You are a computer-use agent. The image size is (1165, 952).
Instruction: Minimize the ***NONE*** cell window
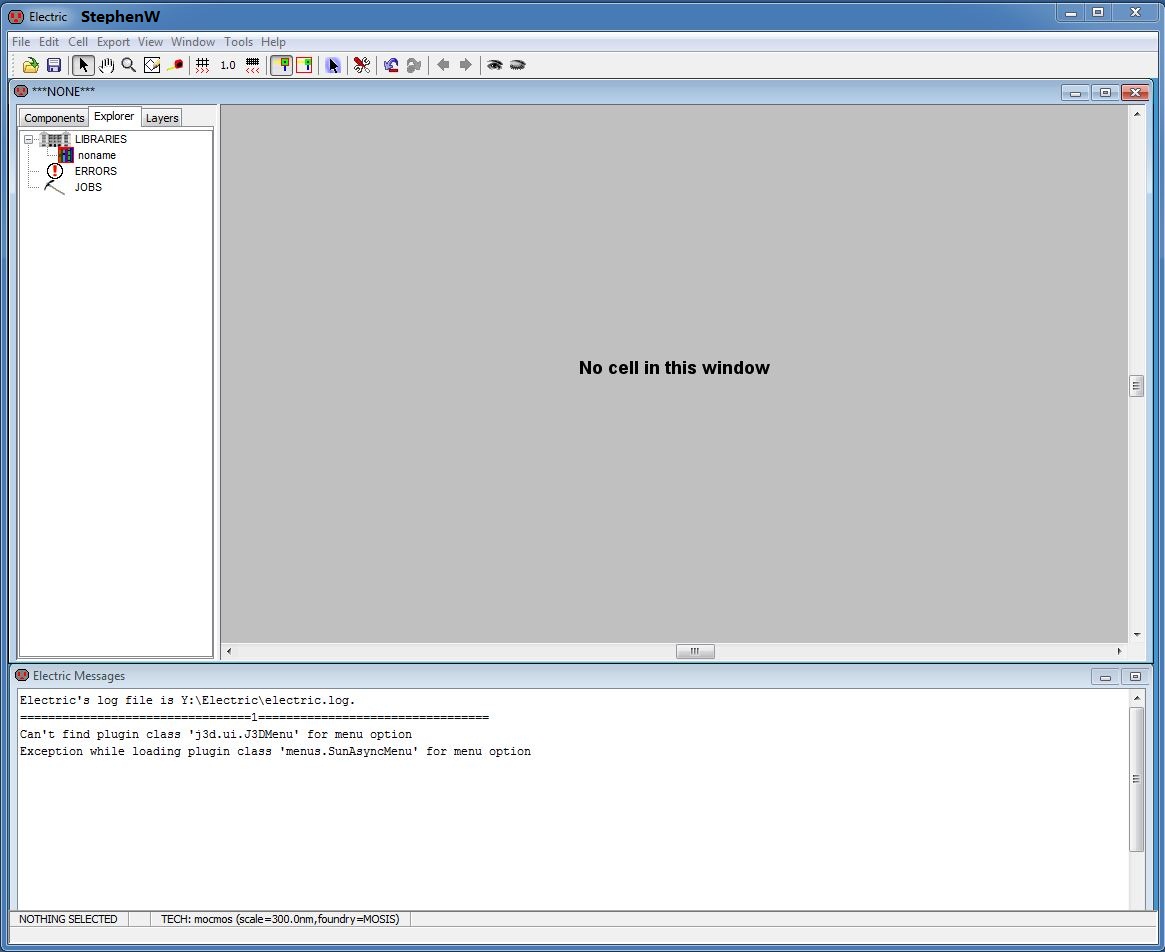1075,92
